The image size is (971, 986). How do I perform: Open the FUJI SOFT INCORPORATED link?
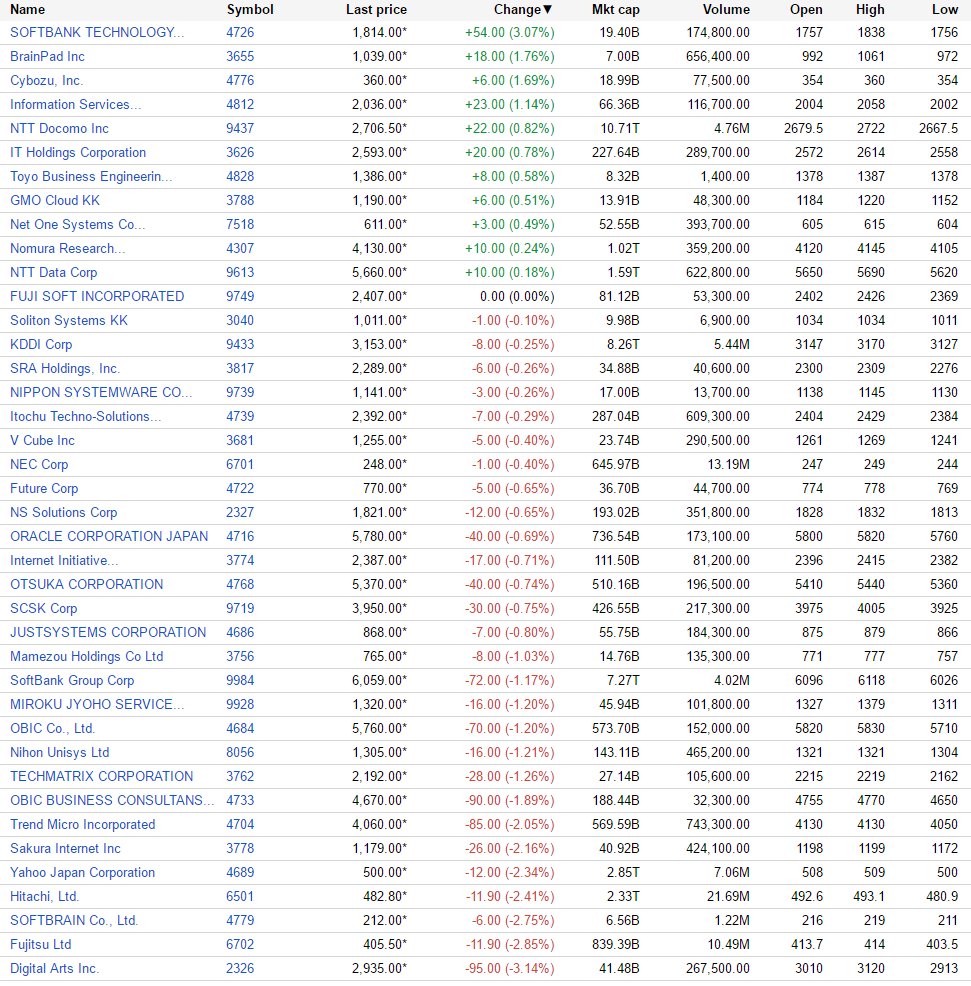[97, 296]
